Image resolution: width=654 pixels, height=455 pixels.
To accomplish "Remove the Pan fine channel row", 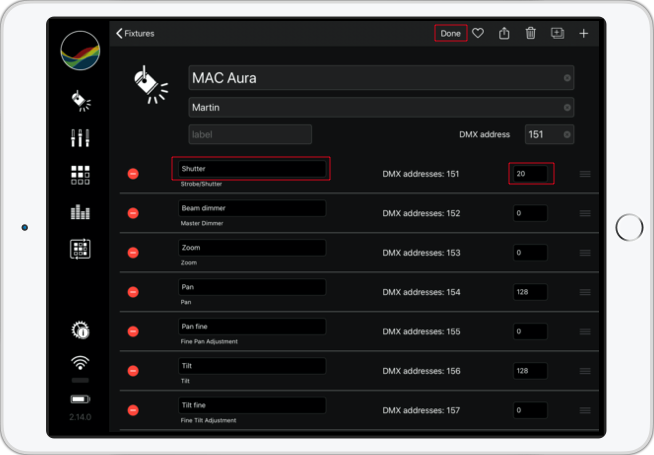I will point(133,332).
